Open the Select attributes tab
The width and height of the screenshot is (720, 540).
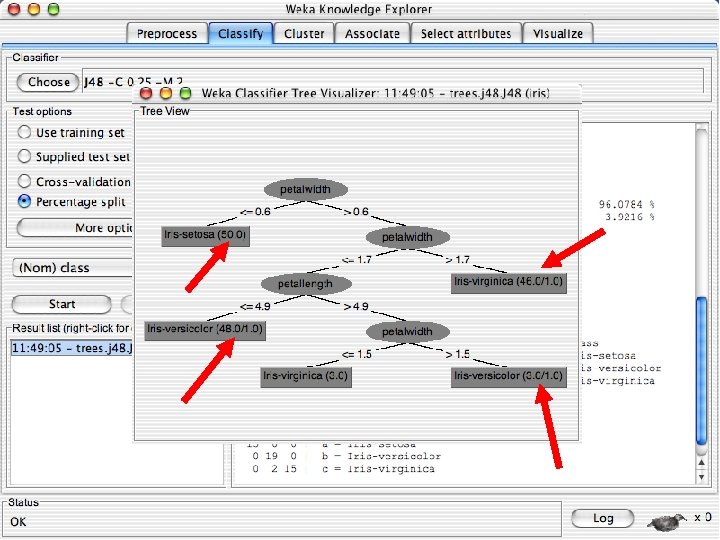tap(466, 34)
